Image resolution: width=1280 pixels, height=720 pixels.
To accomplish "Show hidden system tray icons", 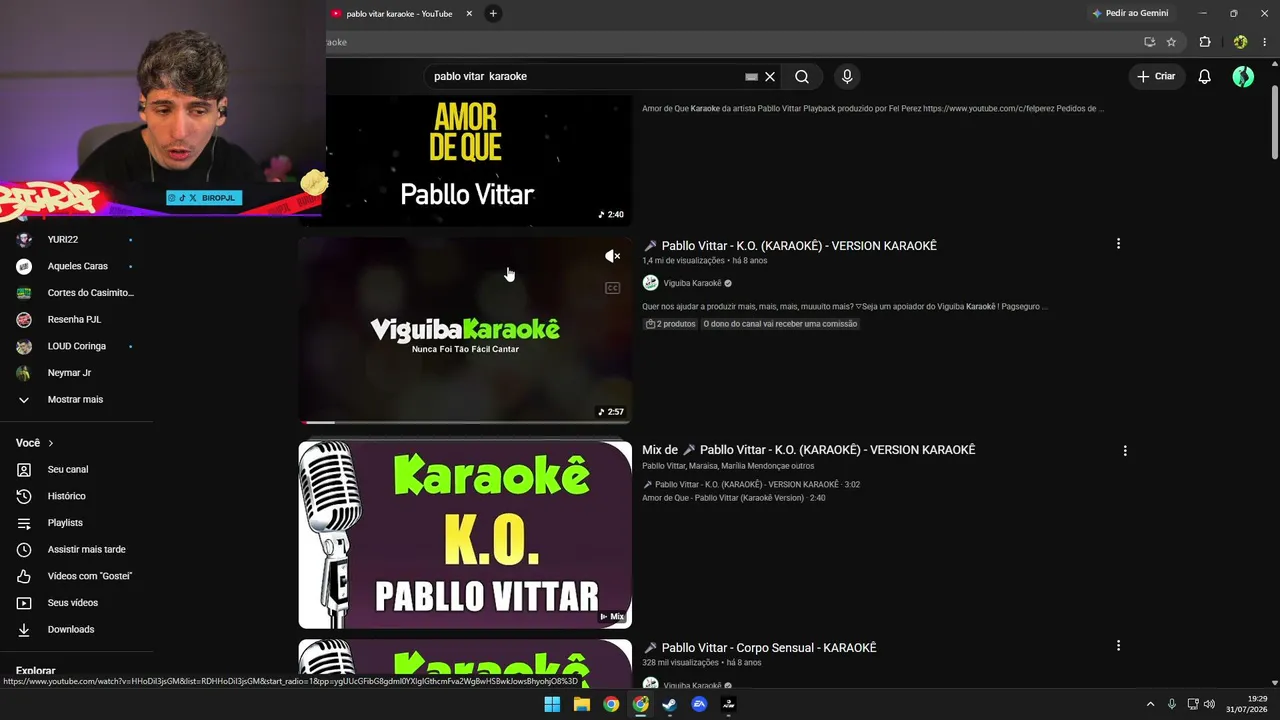I will click(x=1150, y=704).
